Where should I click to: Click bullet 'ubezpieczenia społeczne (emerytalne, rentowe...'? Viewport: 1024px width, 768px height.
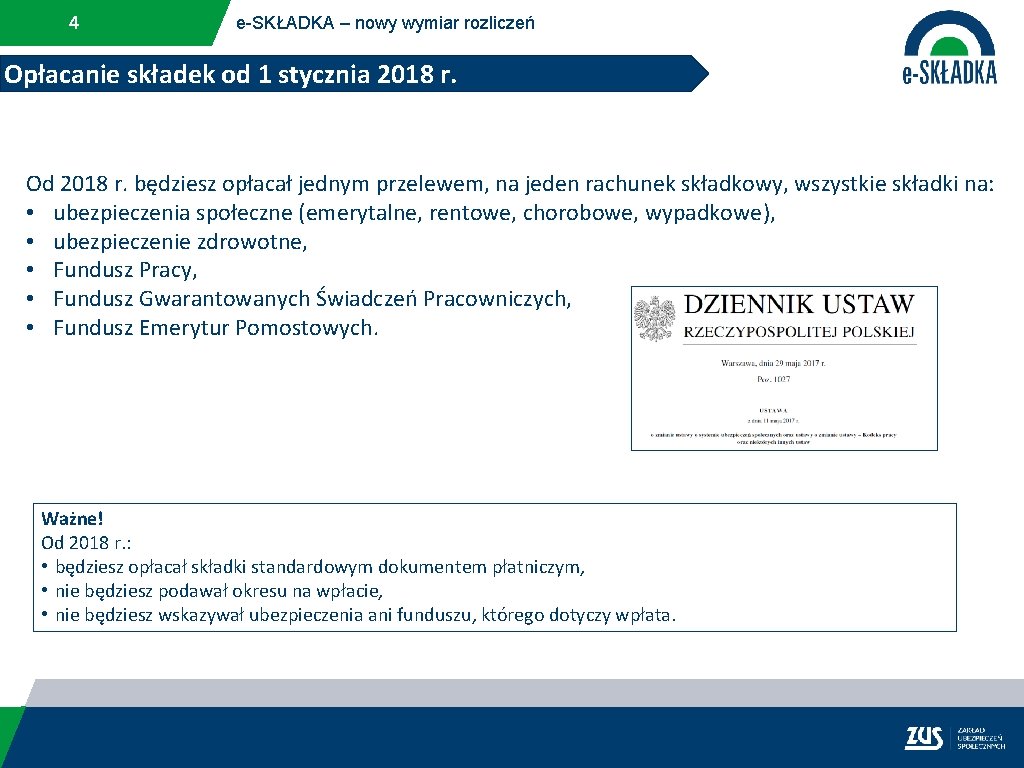pos(414,213)
